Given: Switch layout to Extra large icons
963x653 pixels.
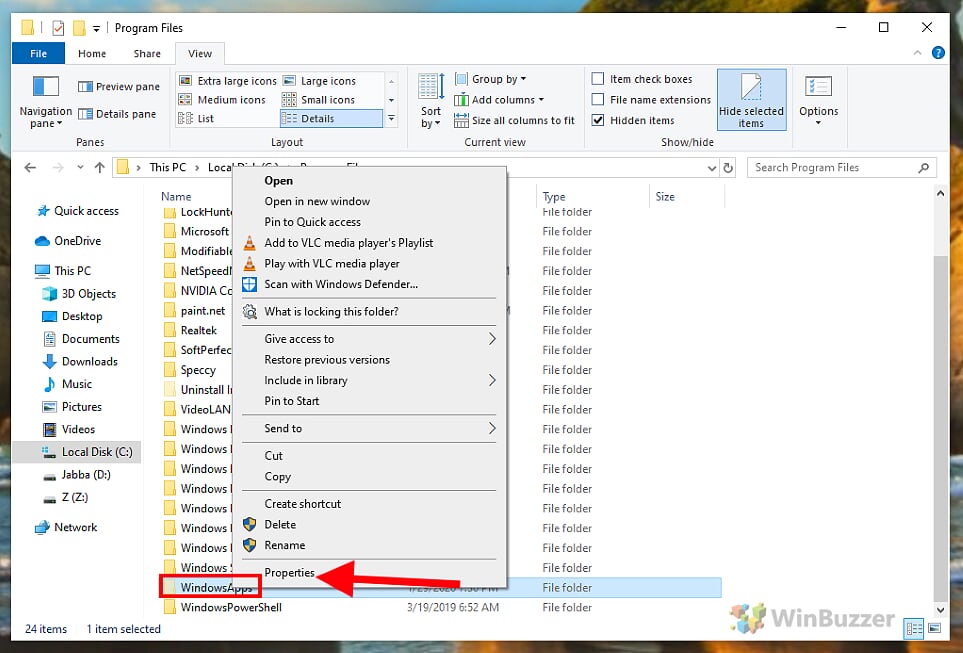Looking at the screenshot, I should click(227, 80).
